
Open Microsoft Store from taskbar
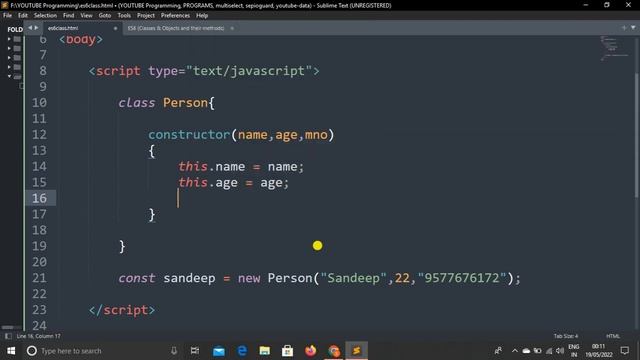coord(287,351)
